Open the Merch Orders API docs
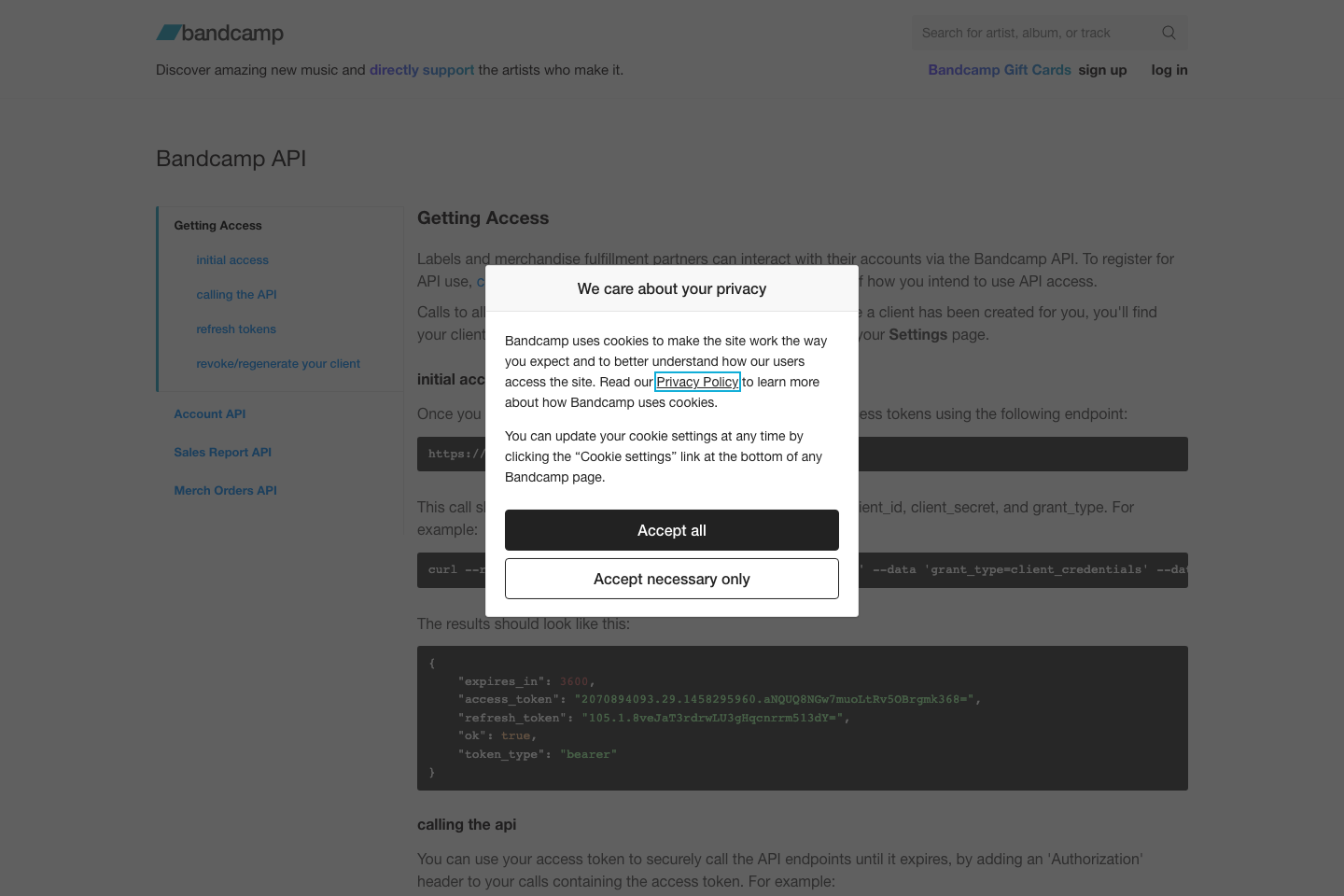Image resolution: width=1344 pixels, height=896 pixels. pyautogui.click(x=225, y=490)
